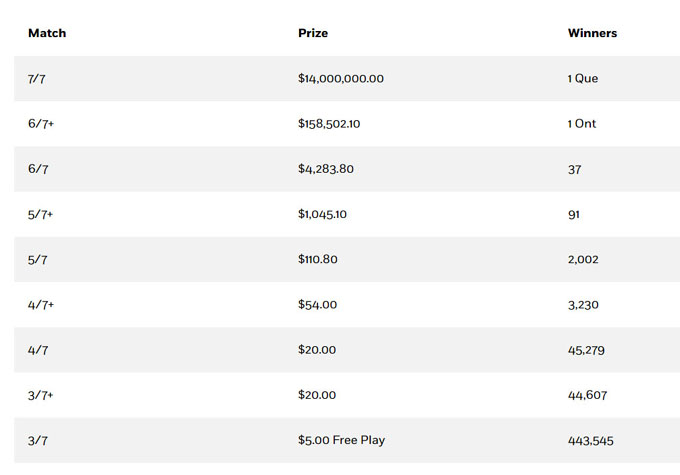Click the 37 winners value
The image size is (680, 475).
(x=575, y=169)
